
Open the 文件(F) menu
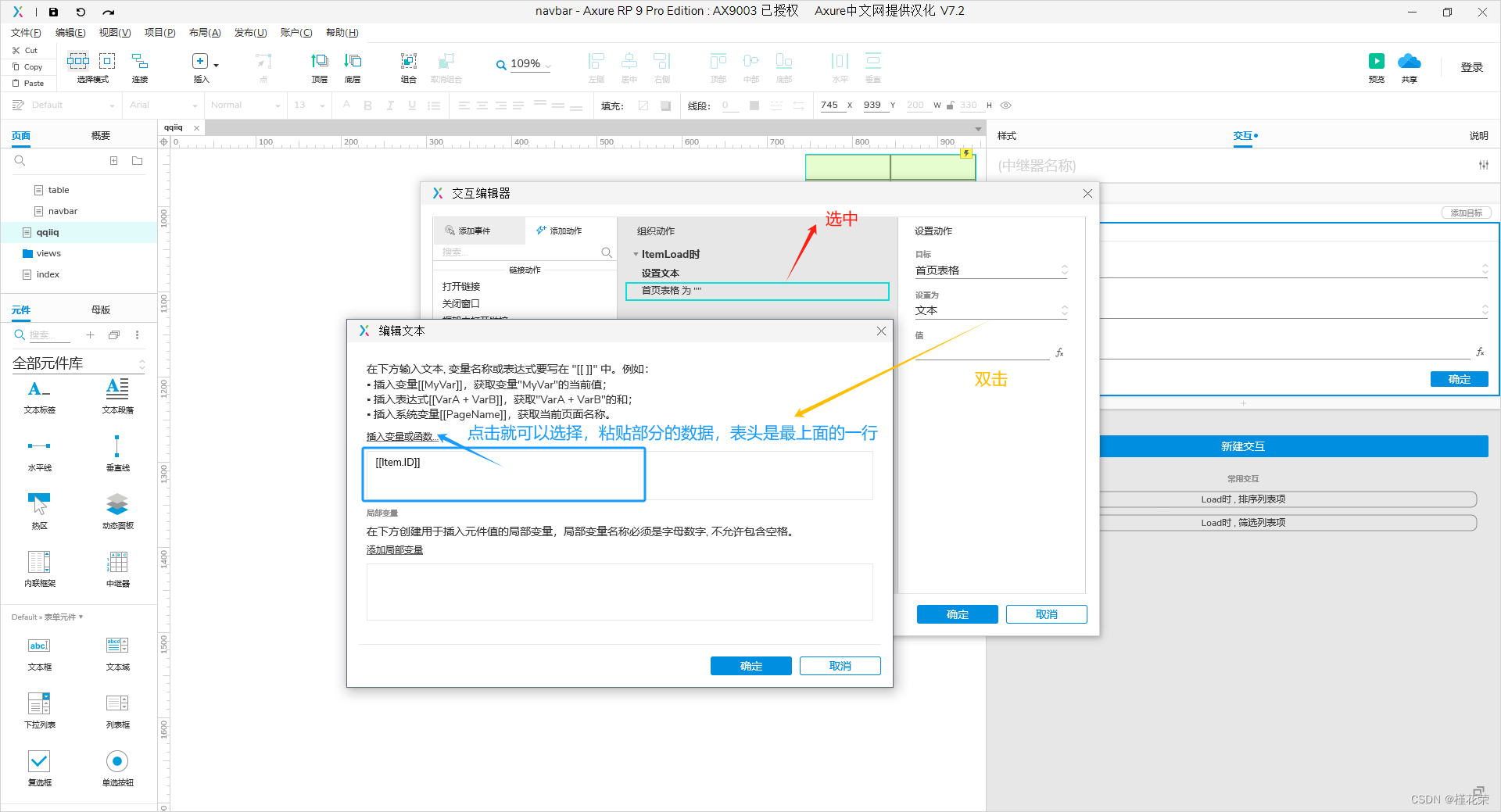coord(26,33)
